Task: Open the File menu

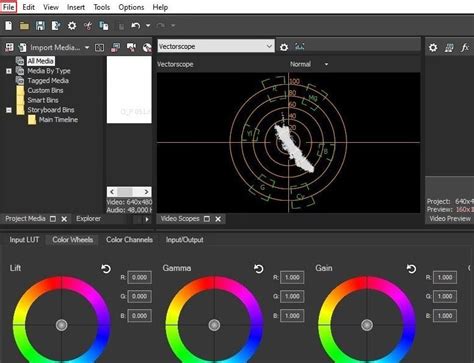Action: point(9,7)
